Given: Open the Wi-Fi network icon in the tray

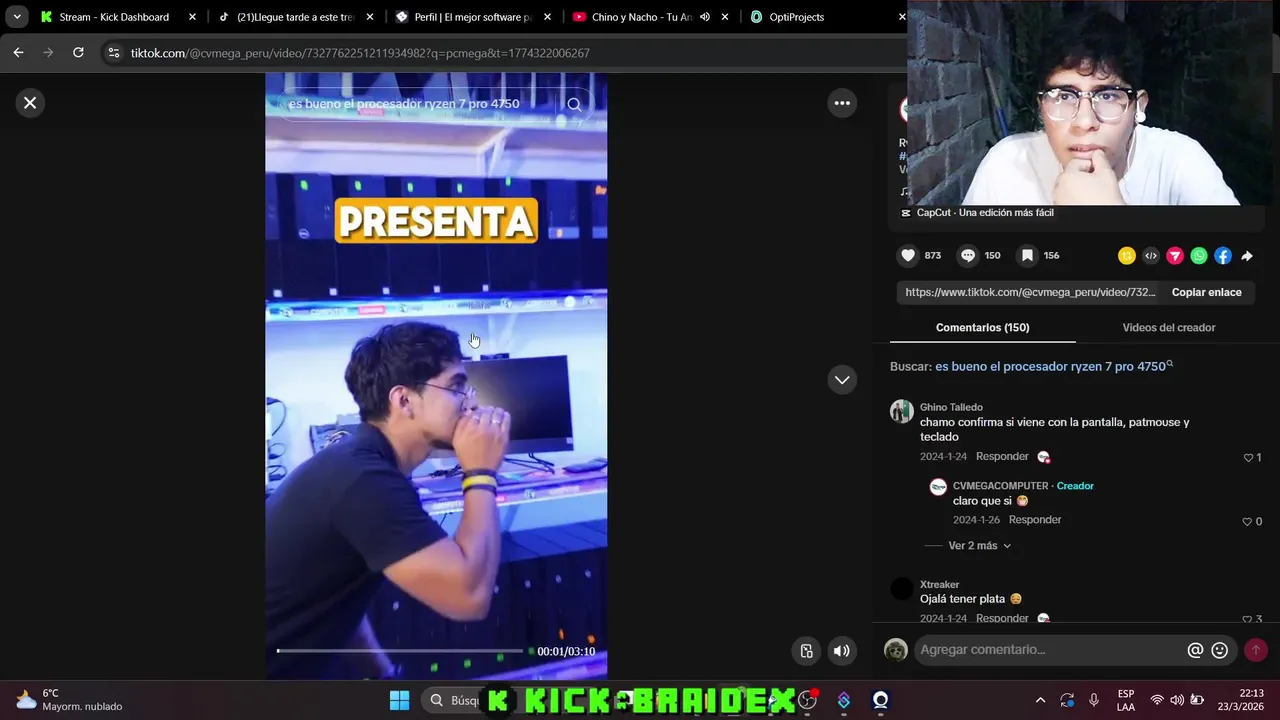Looking at the screenshot, I should [1157, 700].
